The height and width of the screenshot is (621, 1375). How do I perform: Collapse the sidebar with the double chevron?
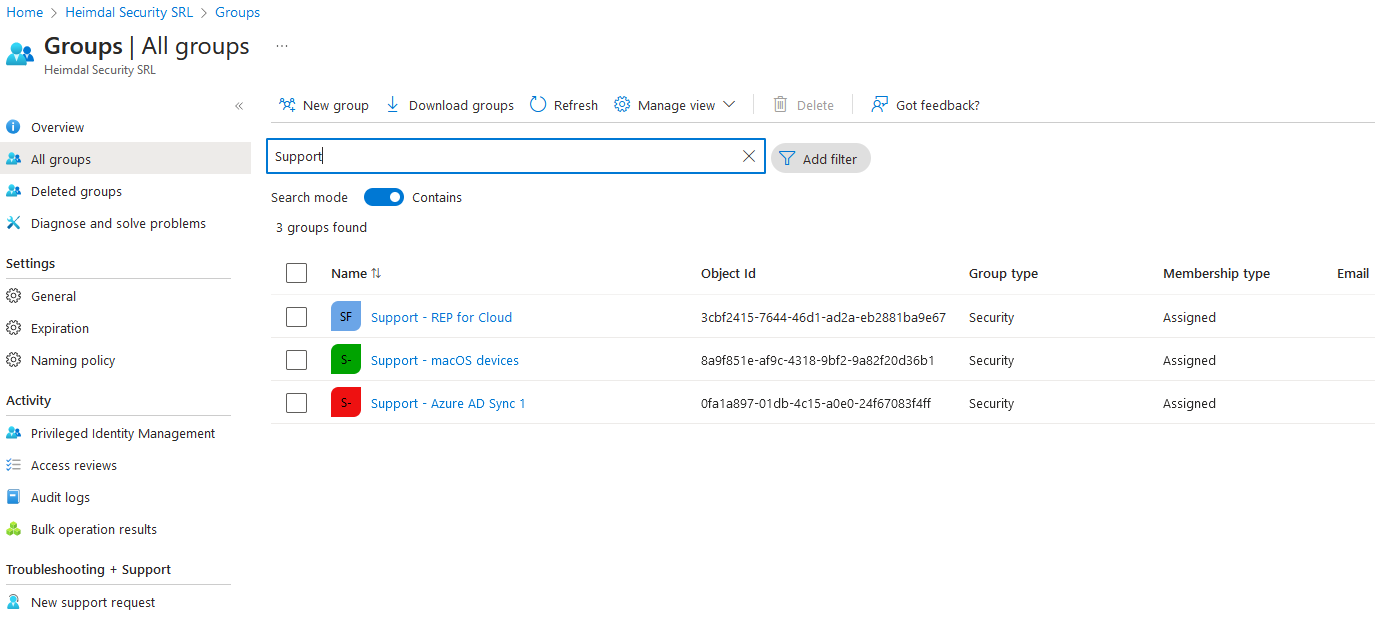pyautogui.click(x=239, y=106)
